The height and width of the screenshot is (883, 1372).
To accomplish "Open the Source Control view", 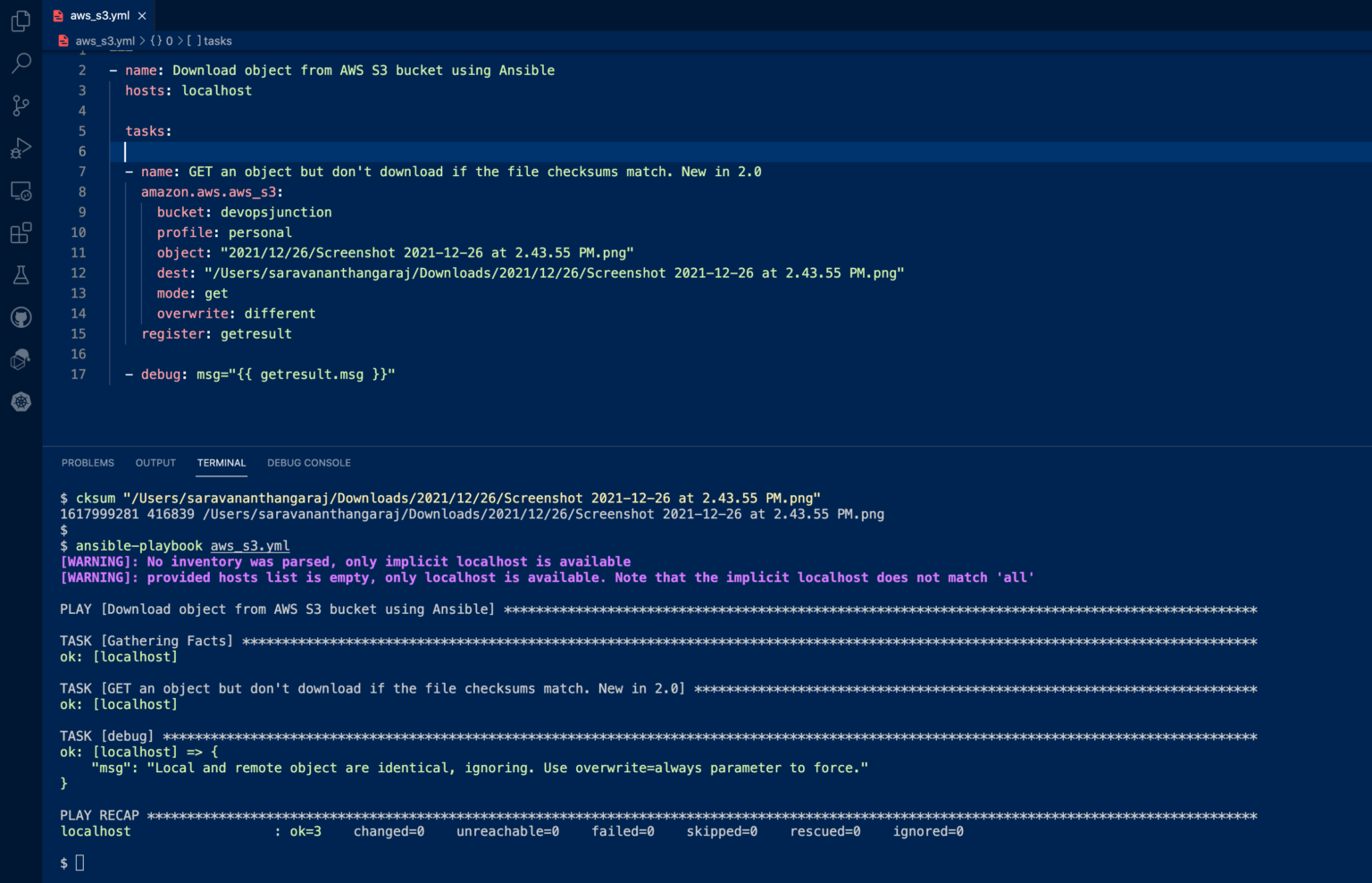I will click(x=20, y=105).
